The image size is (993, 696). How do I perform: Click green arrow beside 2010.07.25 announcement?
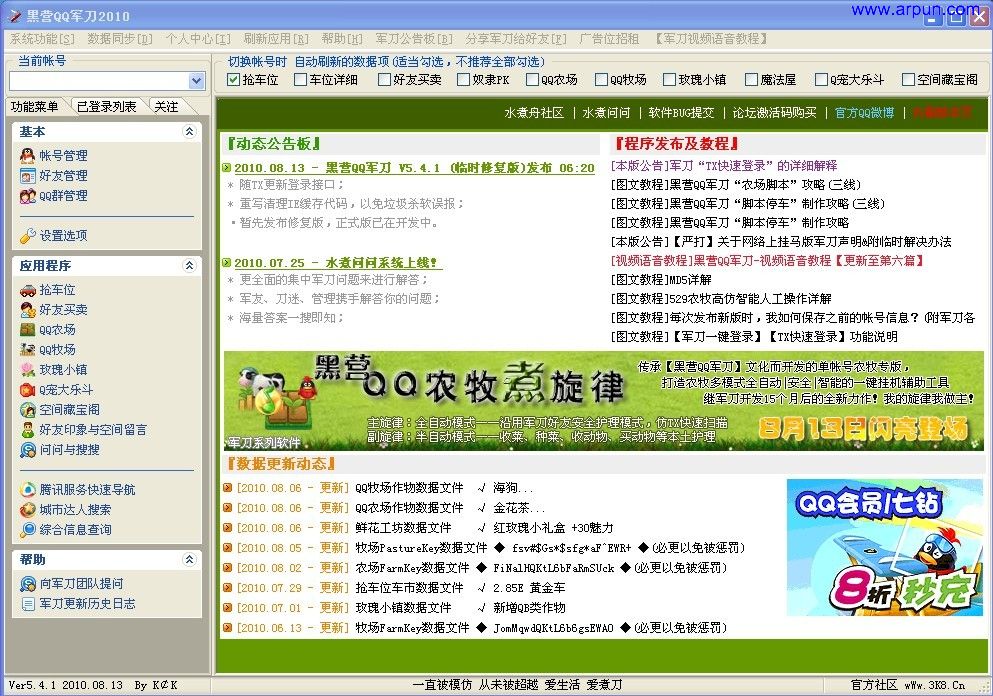point(227,262)
